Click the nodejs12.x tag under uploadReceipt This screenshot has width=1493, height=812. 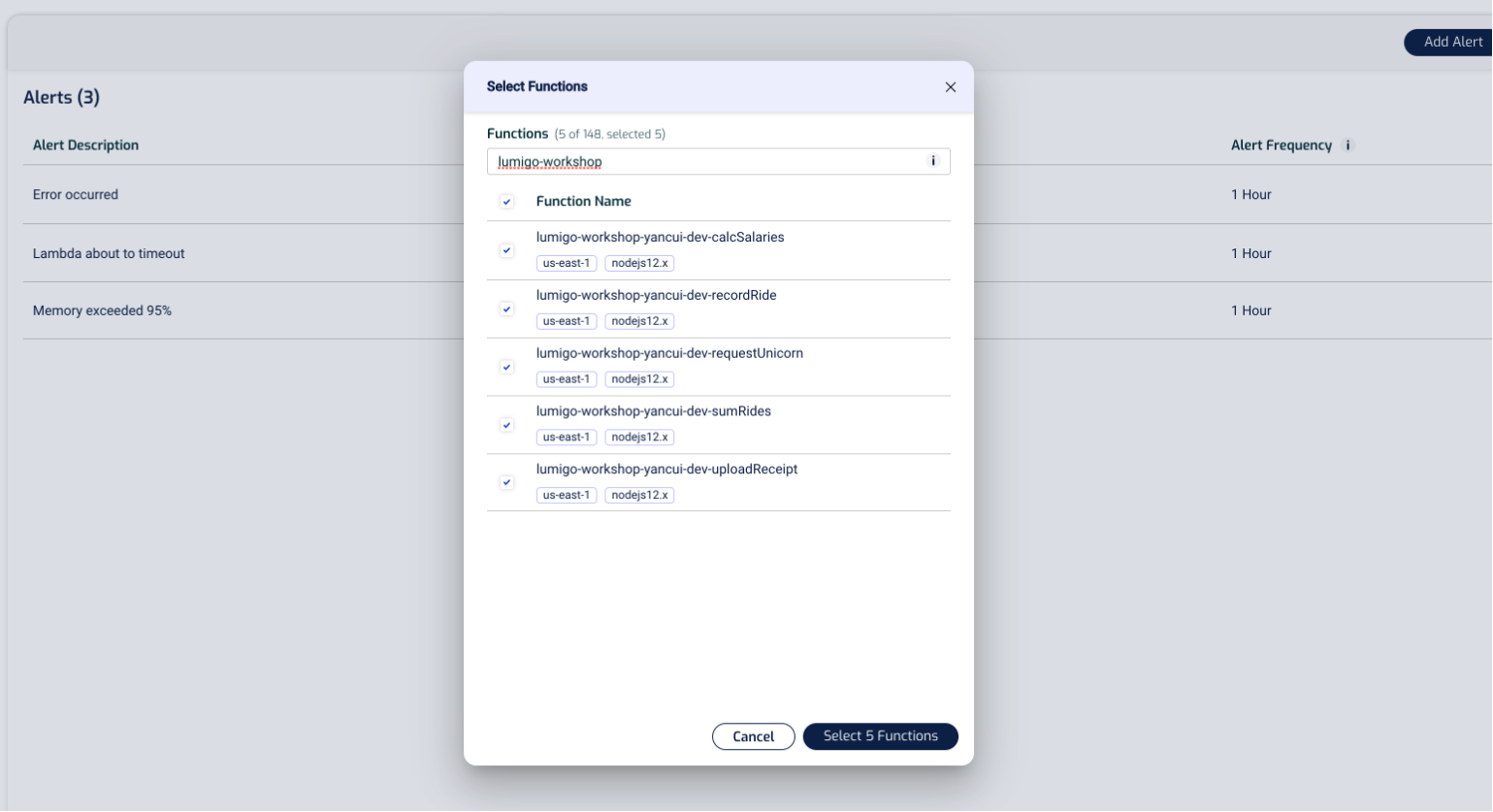coord(640,495)
